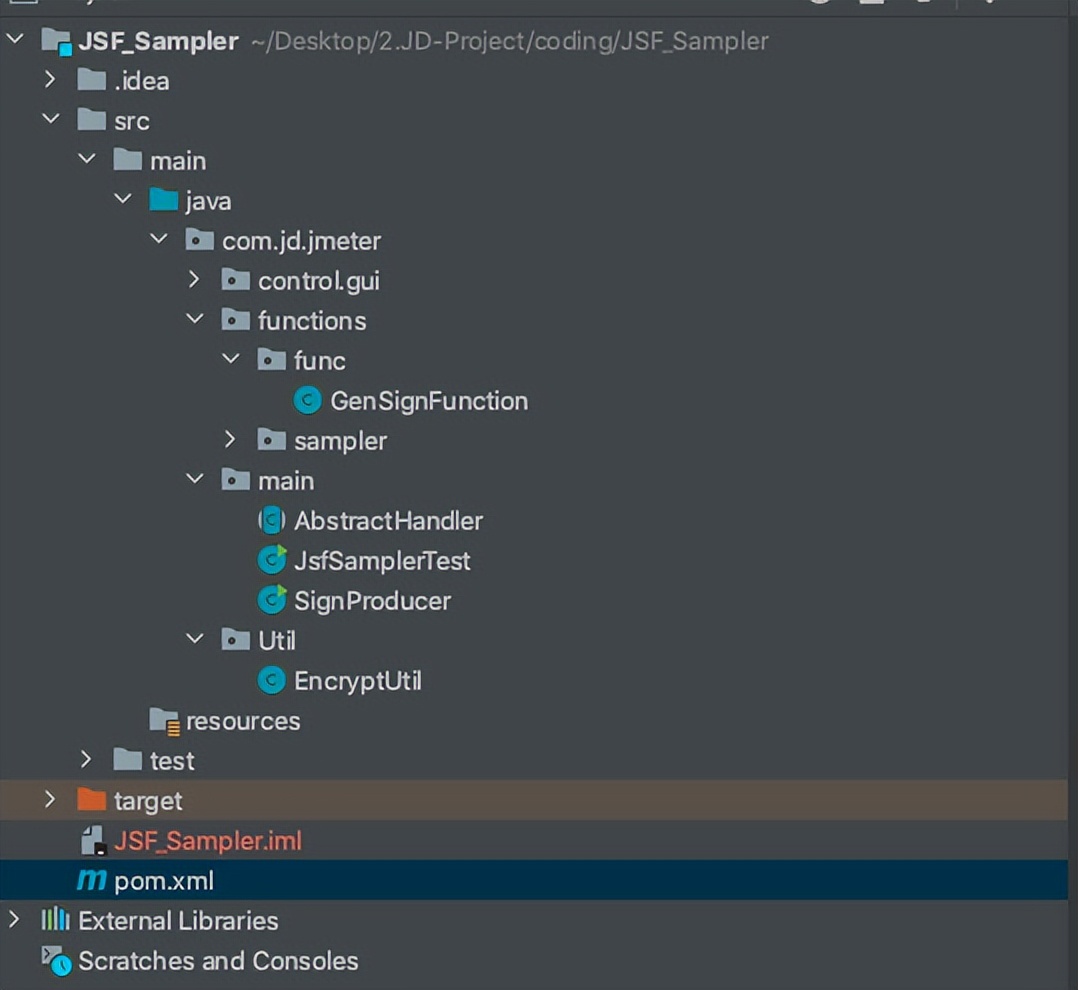Click the class icon beside AbstractHandler
This screenshot has height=990, width=1078.
[x=270, y=520]
